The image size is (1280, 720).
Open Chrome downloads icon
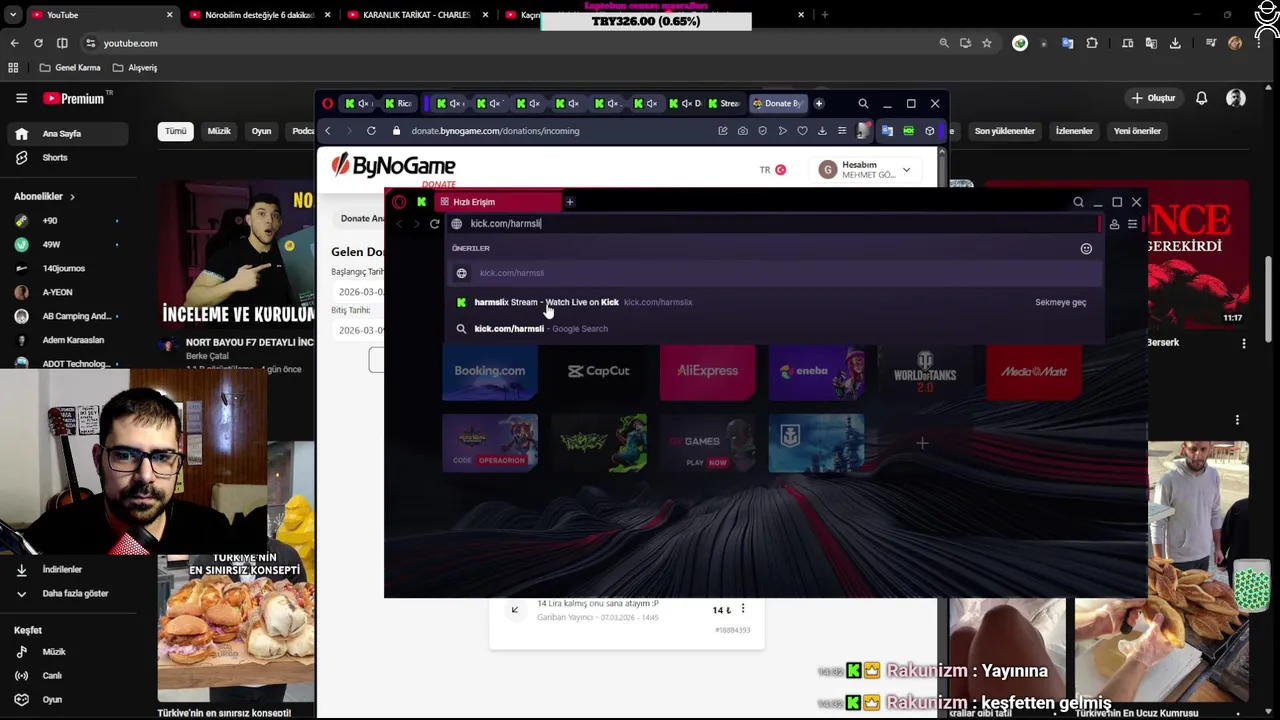tap(1175, 43)
